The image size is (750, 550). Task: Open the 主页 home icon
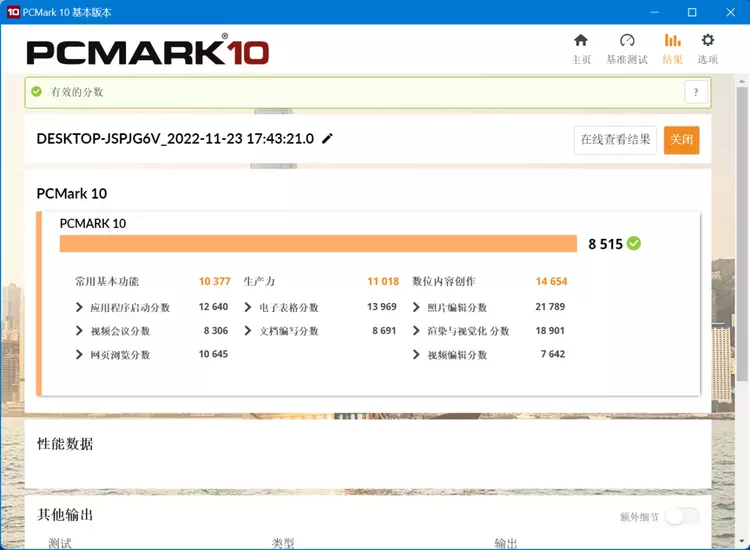pos(581,41)
